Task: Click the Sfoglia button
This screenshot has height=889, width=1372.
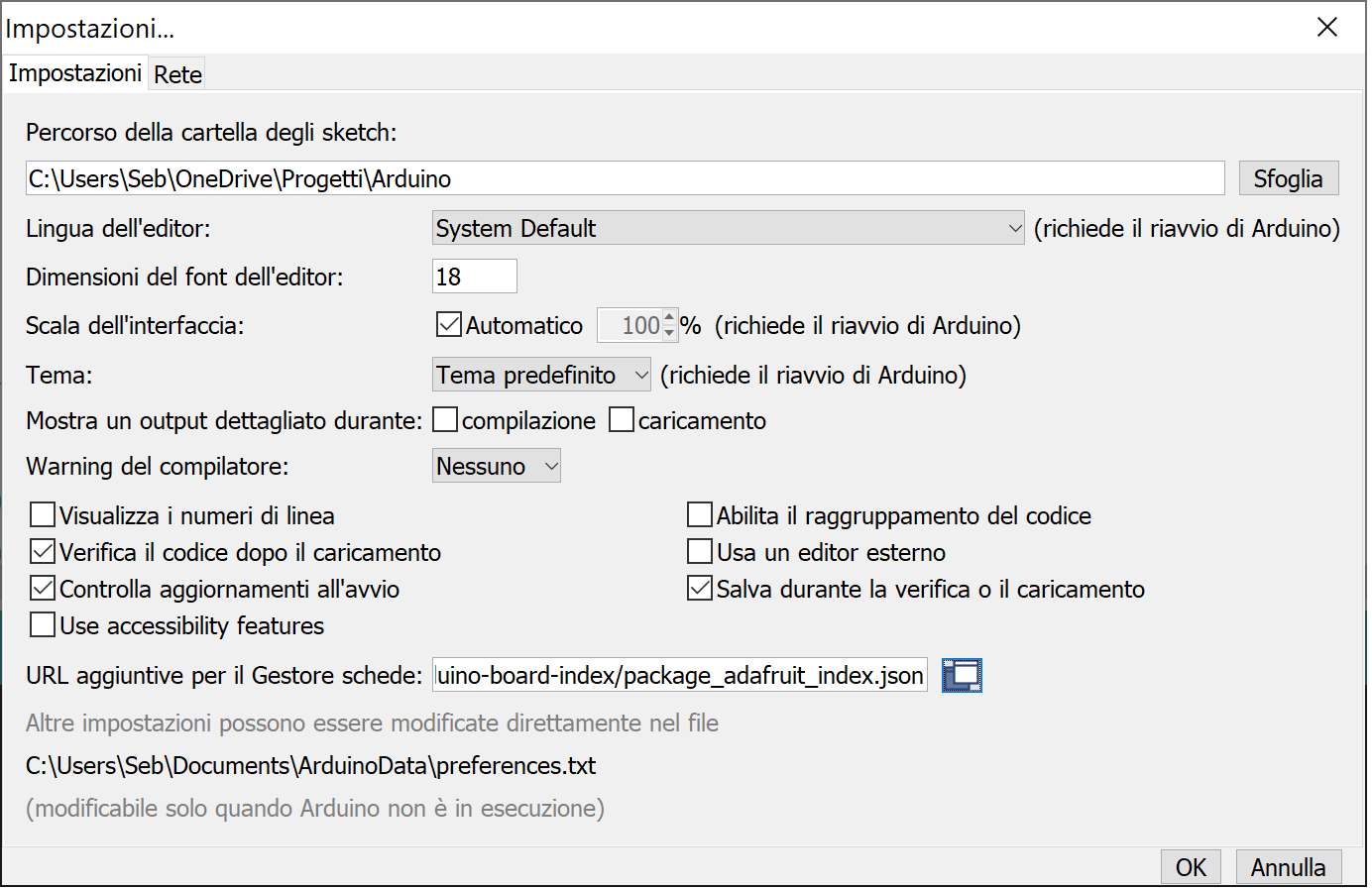Action: [x=1289, y=178]
